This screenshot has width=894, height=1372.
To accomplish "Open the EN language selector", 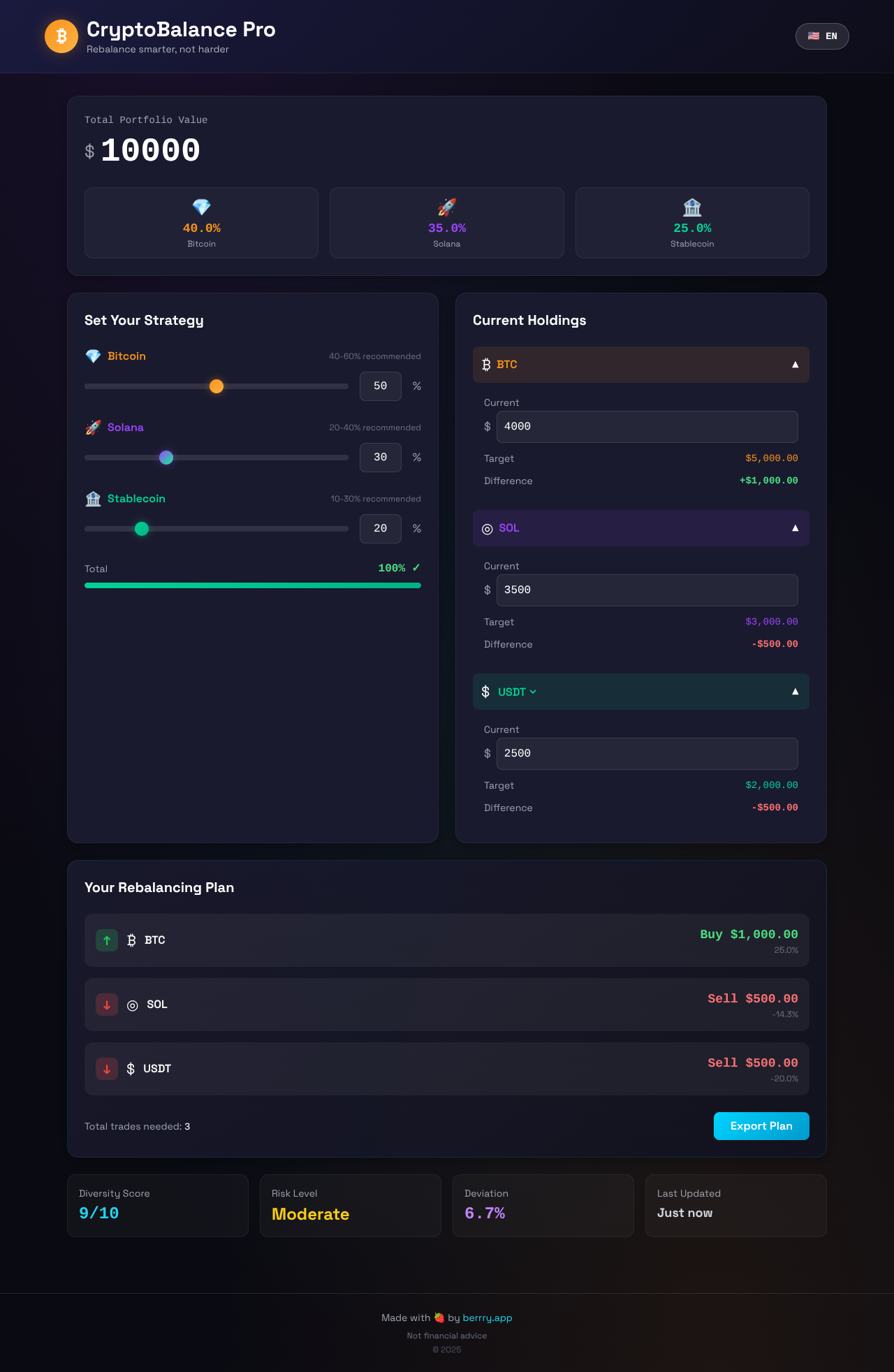I will [x=822, y=36].
